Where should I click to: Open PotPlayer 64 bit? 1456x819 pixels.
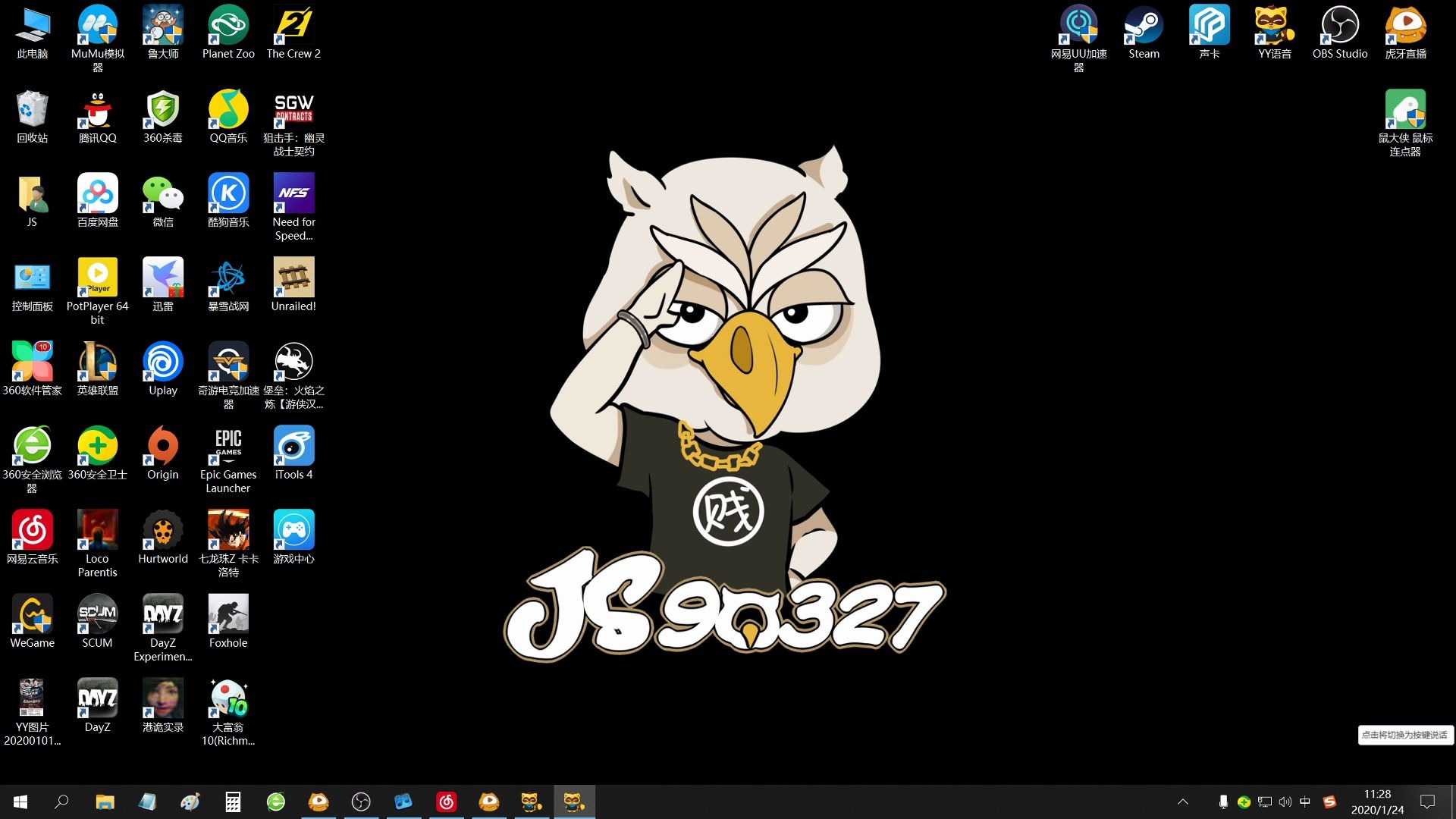pos(97,279)
